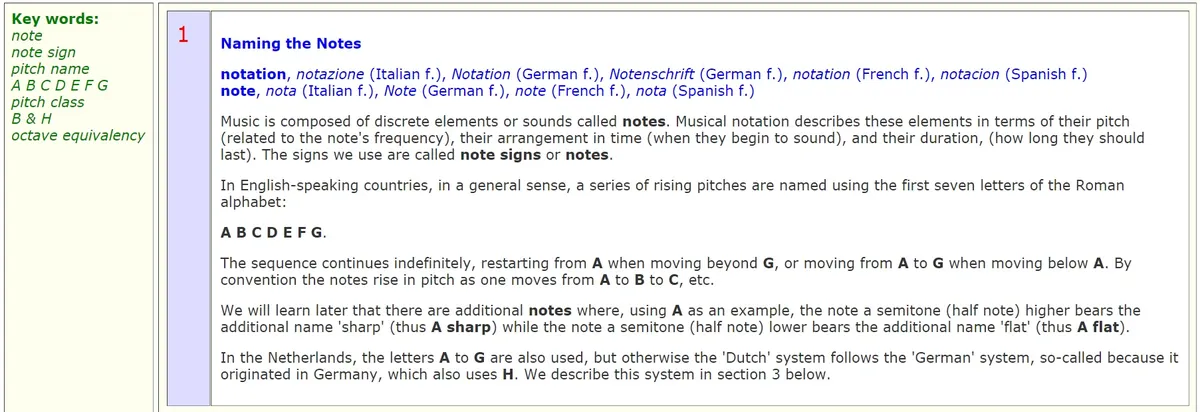Open 'octave equivalency' keyword

pyautogui.click(x=77, y=135)
